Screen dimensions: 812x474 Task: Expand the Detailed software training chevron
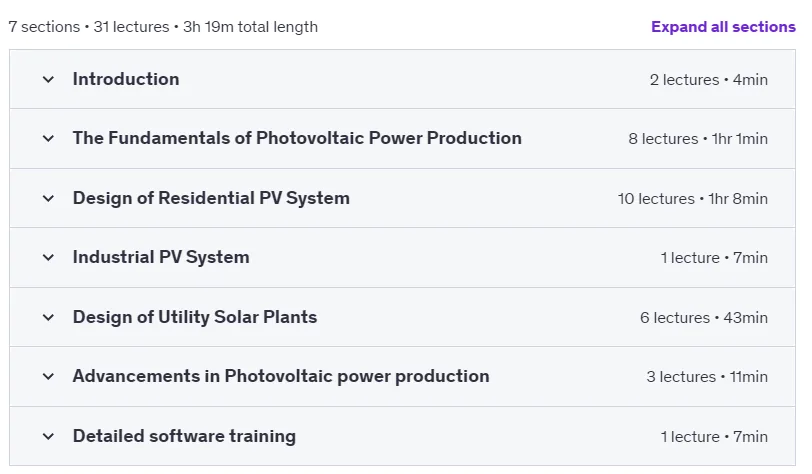[x=48, y=437]
